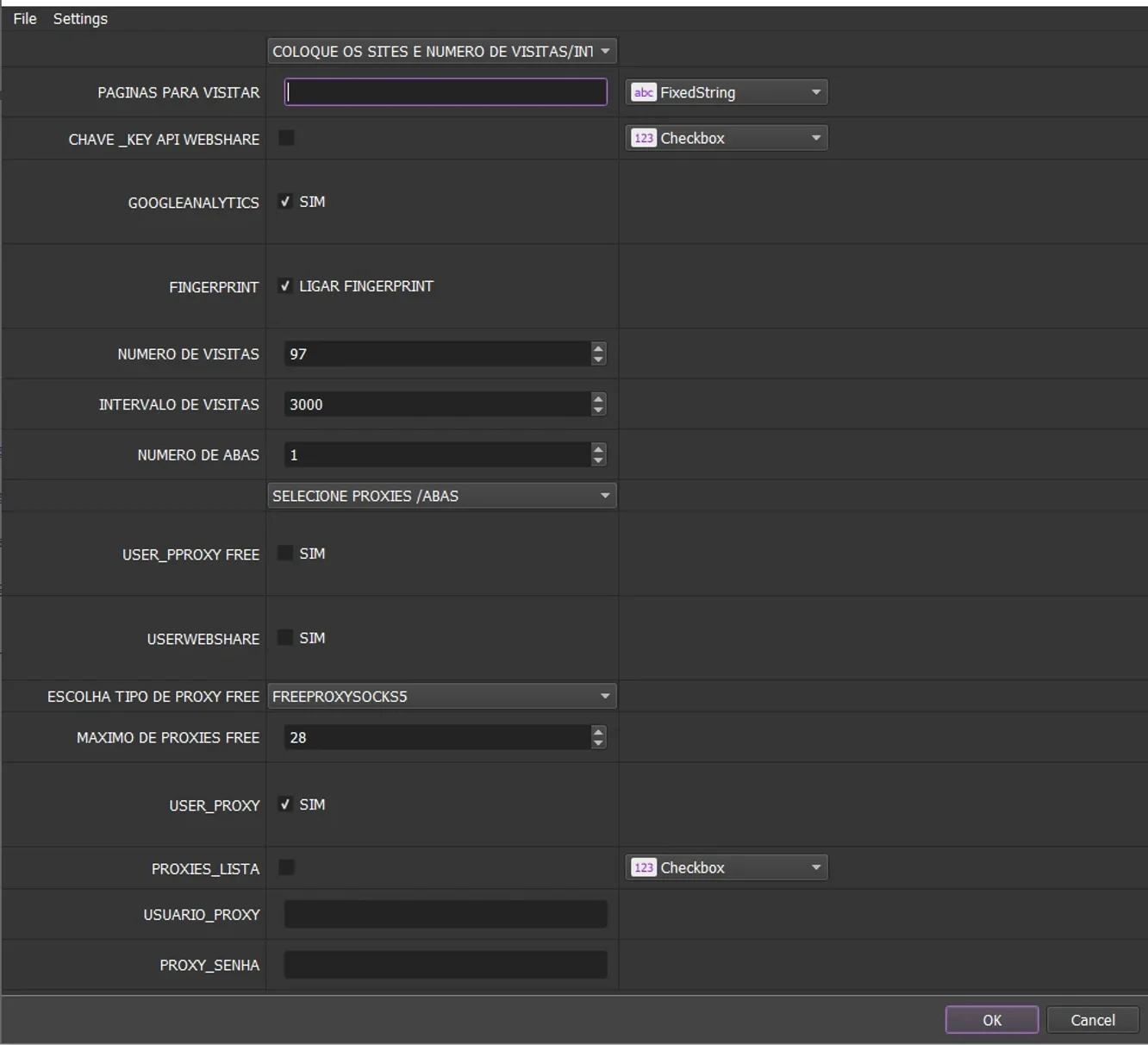Click the MAXIMO DE PROXIES FREE value field
The image size is (1148, 1045).
tap(438, 738)
